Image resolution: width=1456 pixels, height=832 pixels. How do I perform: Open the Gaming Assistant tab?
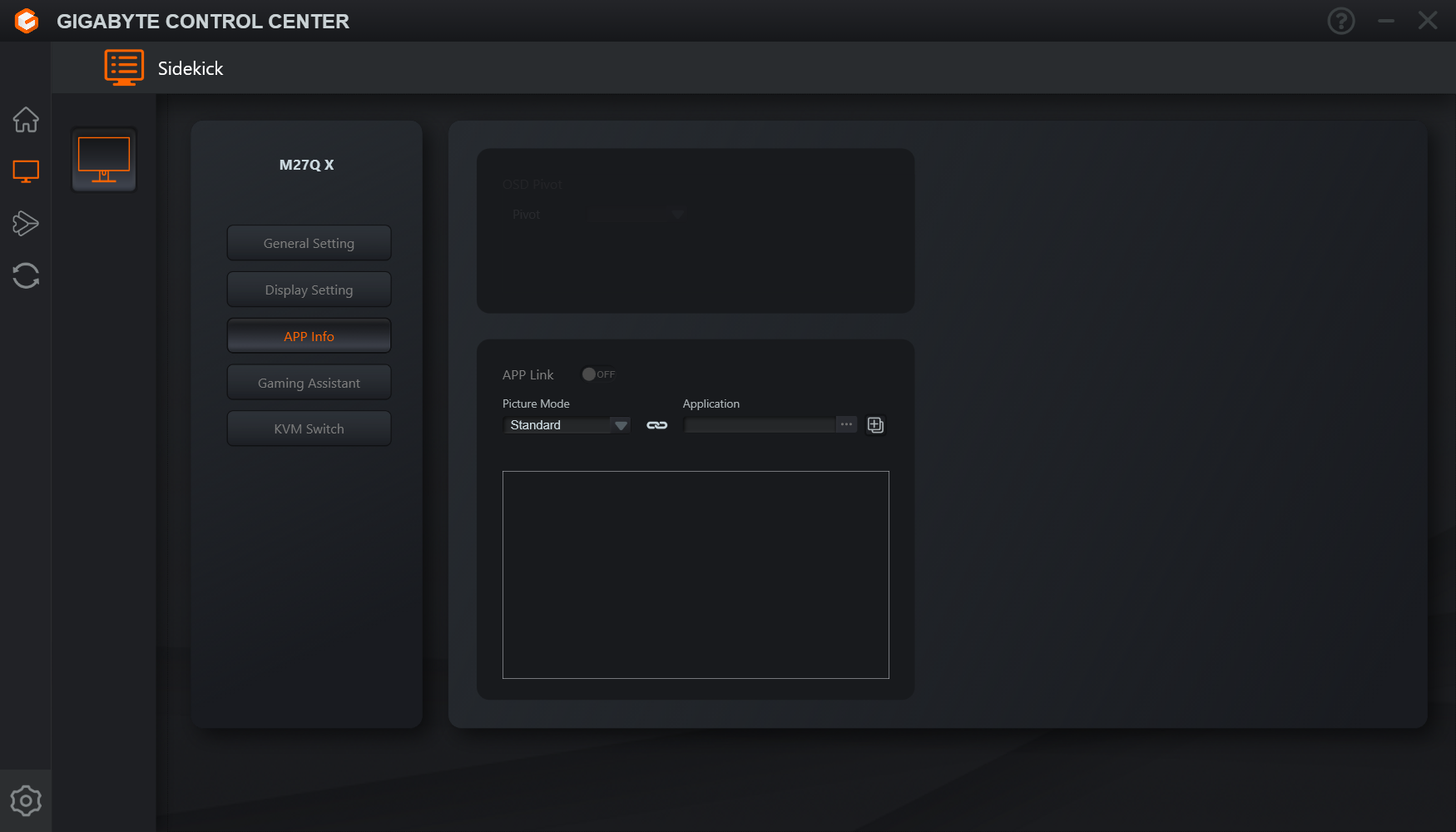pyautogui.click(x=309, y=383)
